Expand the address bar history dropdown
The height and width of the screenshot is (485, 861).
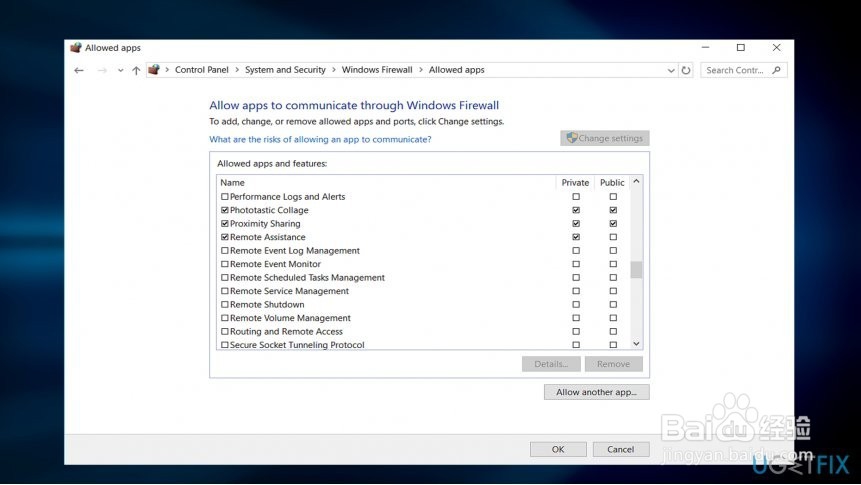671,70
